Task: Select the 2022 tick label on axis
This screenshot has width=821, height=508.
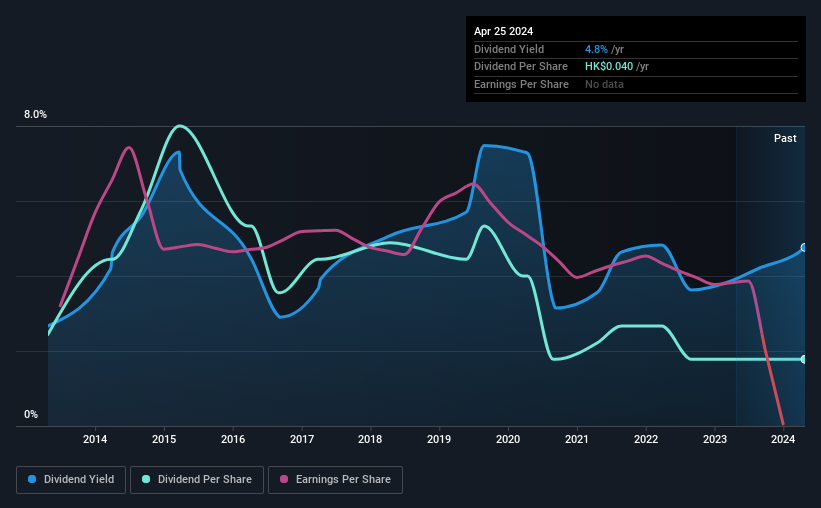Action: click(x=646, y=439)
